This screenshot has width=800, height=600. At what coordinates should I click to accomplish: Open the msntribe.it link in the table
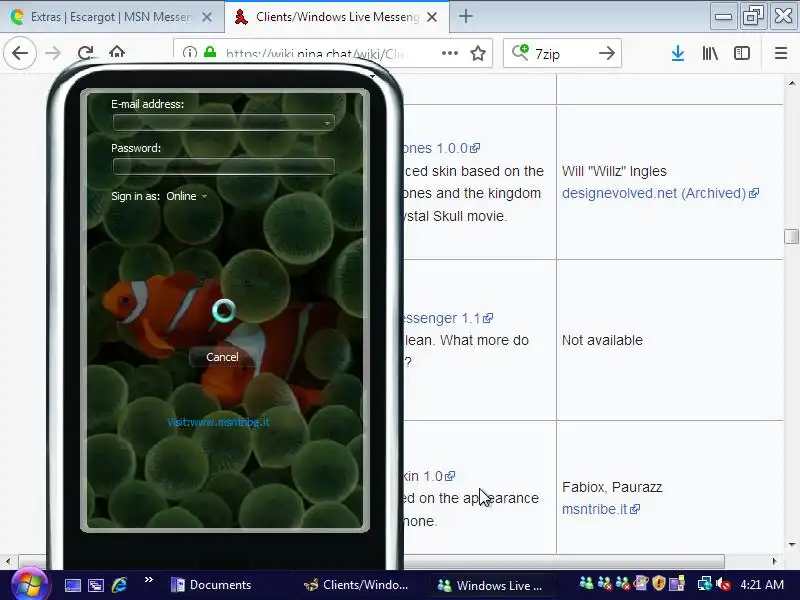click(601, 509)
